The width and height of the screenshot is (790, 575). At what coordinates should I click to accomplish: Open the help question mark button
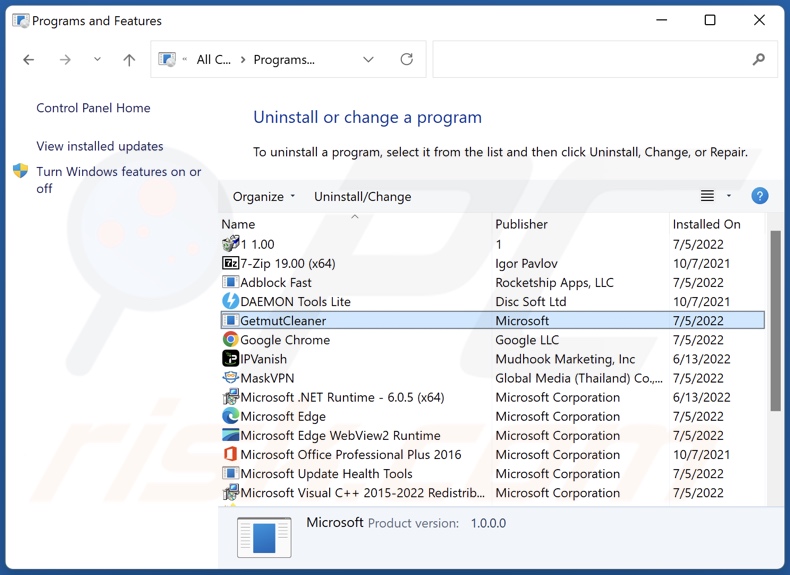[x=759, y=196]
